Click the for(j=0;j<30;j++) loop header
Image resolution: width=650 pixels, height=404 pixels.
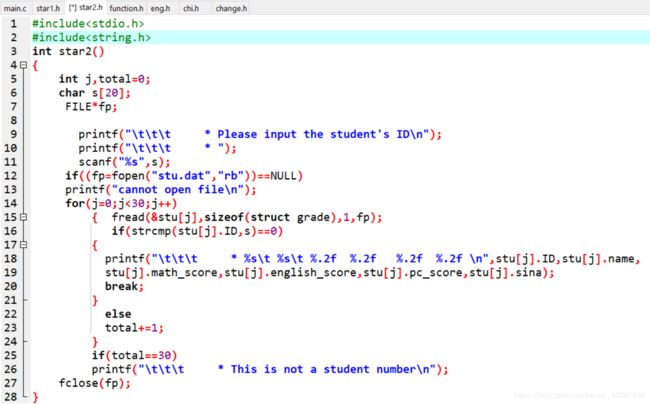tap(121, 203)
